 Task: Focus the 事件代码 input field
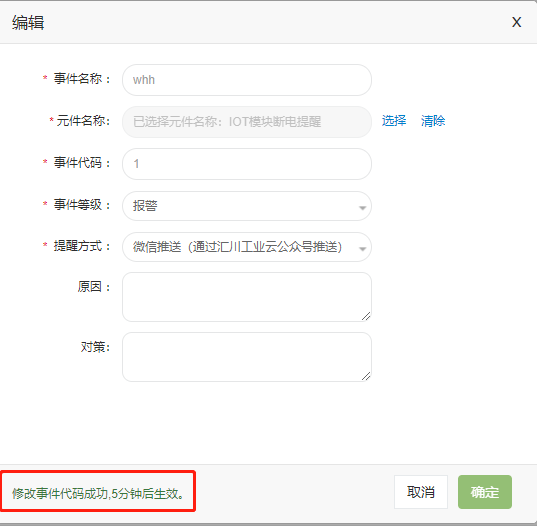click(x=247, y=164)
